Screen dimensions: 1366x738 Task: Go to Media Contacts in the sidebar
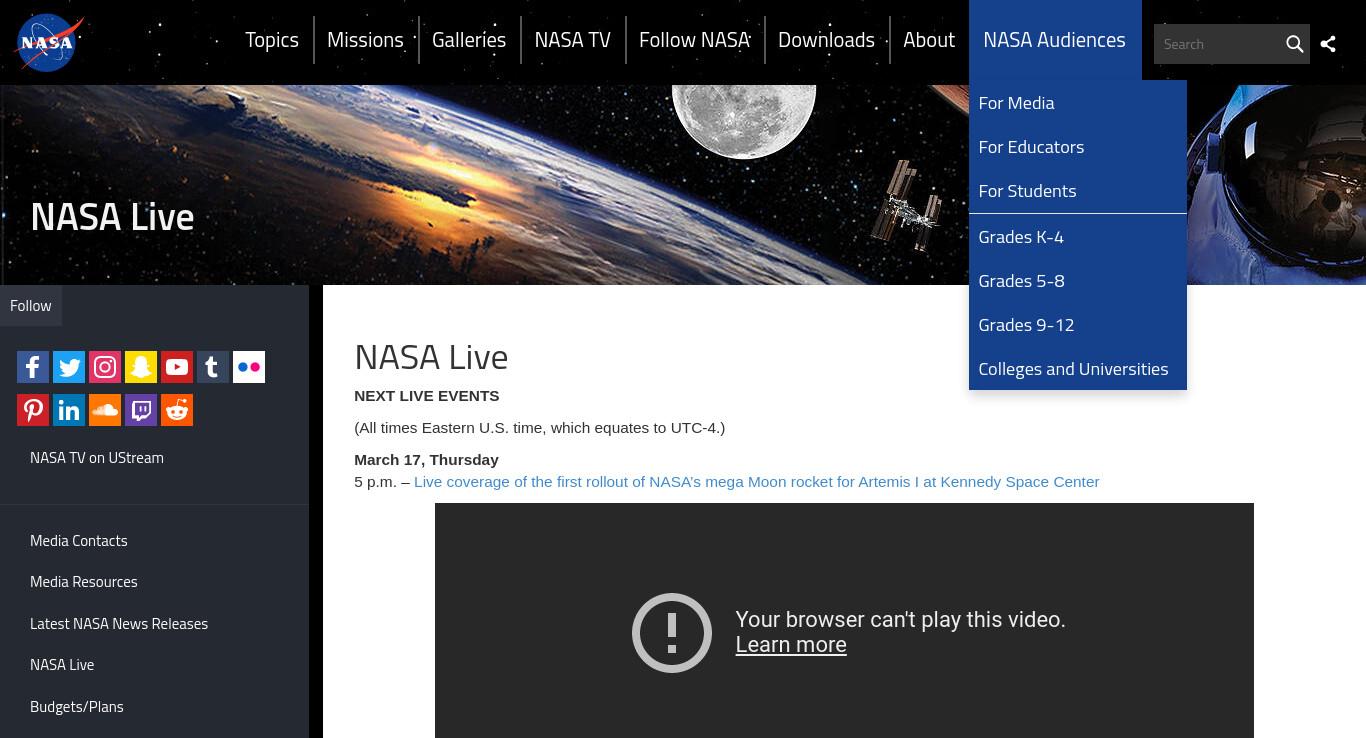[79, 541]
